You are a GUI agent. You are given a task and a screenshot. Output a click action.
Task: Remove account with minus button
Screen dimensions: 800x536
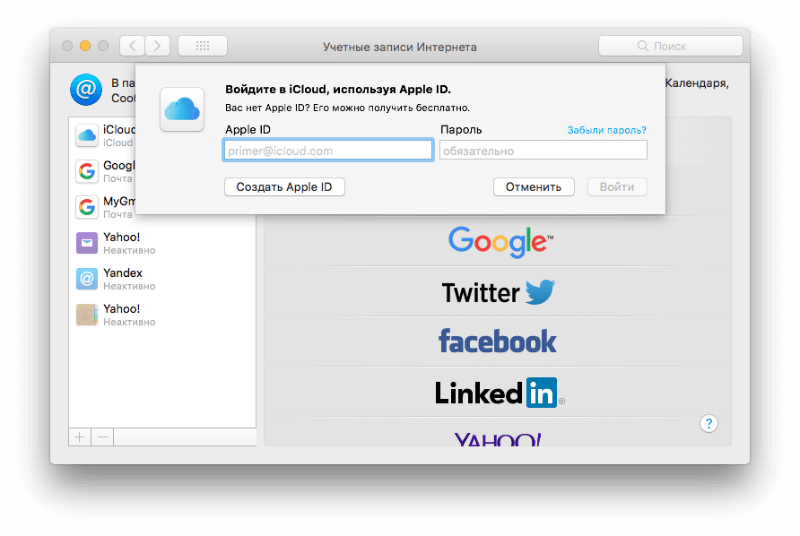[x=103, y=437]
